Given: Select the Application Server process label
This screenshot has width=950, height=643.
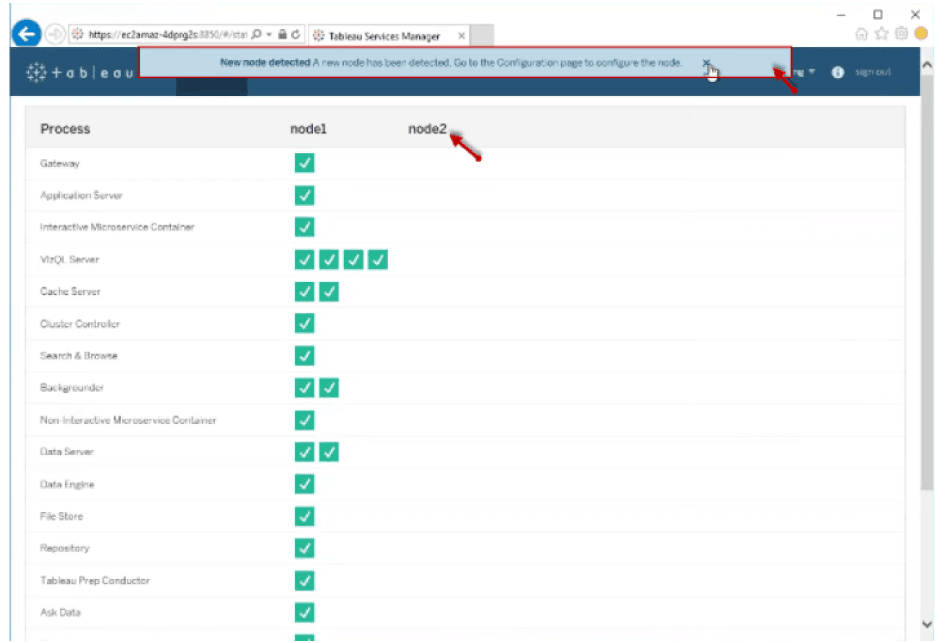Looking at the screenshot, I should (81, 195).
